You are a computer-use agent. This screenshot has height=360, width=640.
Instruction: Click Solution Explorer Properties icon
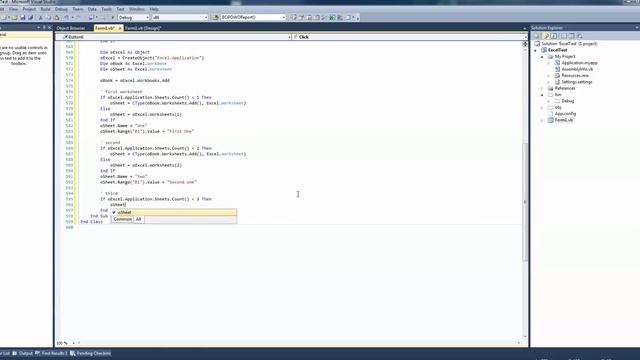537,36
